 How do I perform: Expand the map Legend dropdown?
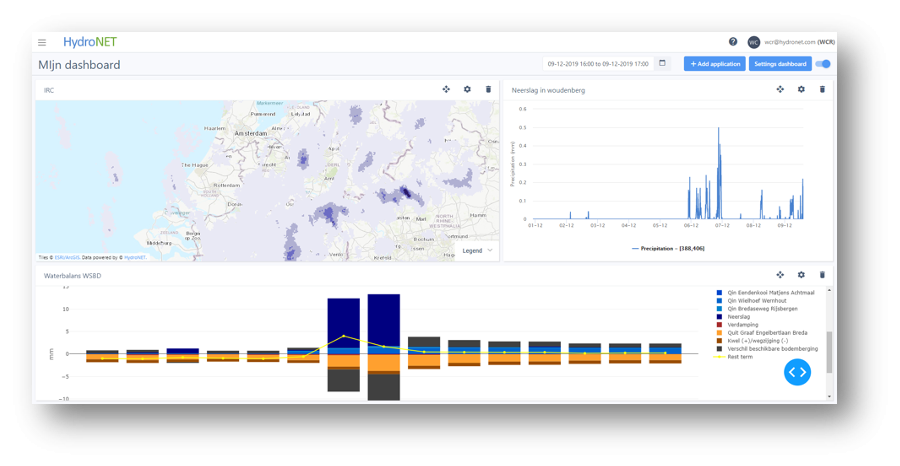coord(478,251)
